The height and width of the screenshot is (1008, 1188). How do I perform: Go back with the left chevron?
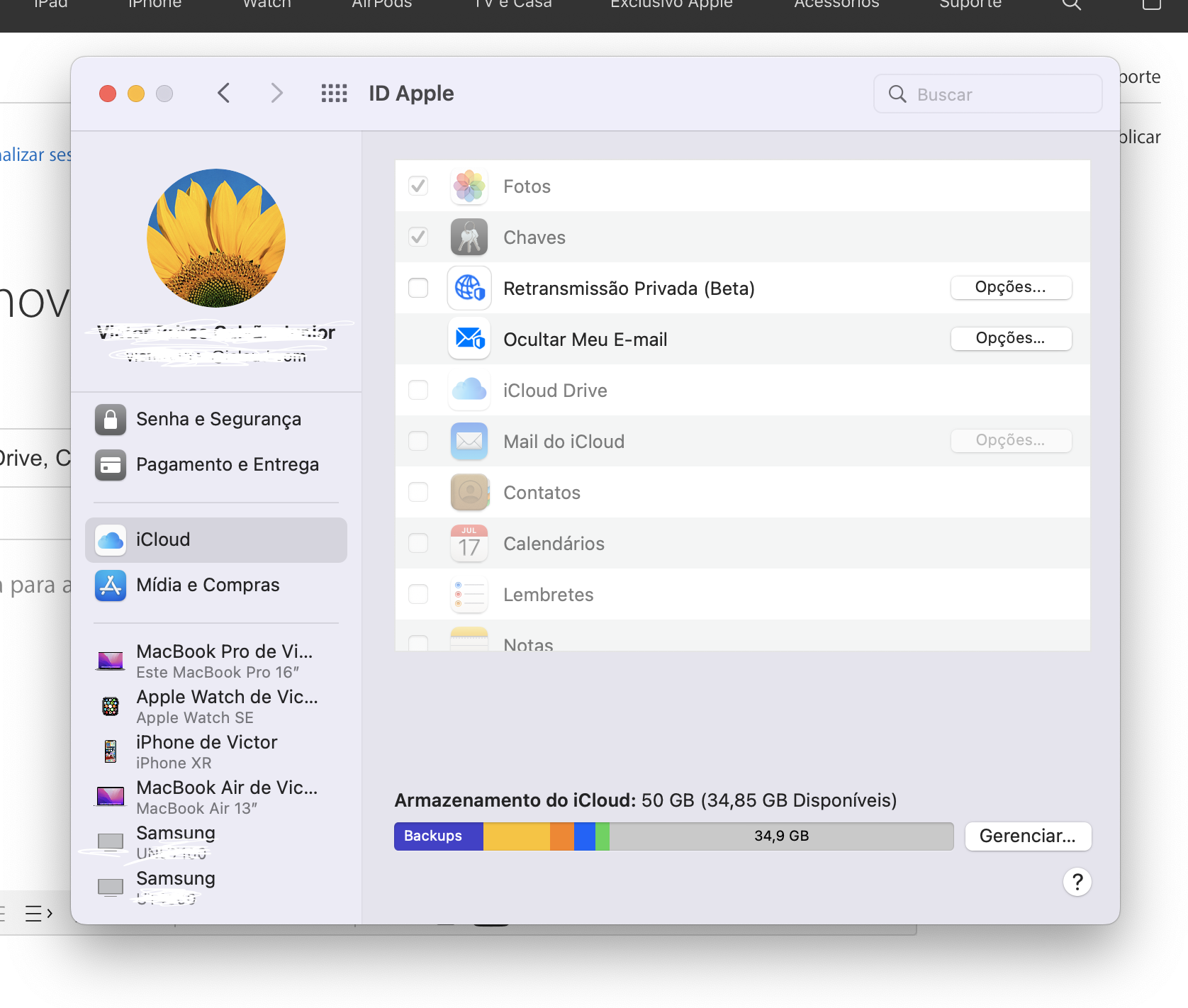224,94
